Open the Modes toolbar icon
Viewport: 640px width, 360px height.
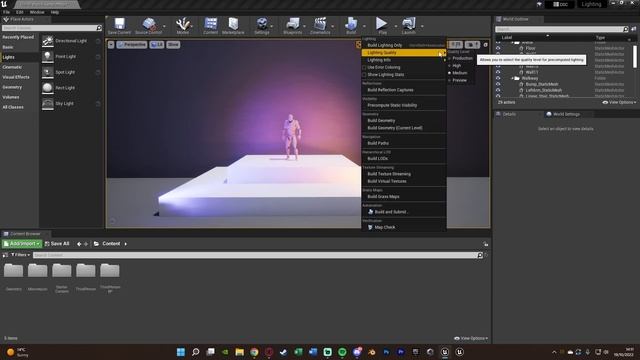click(182, 25)
